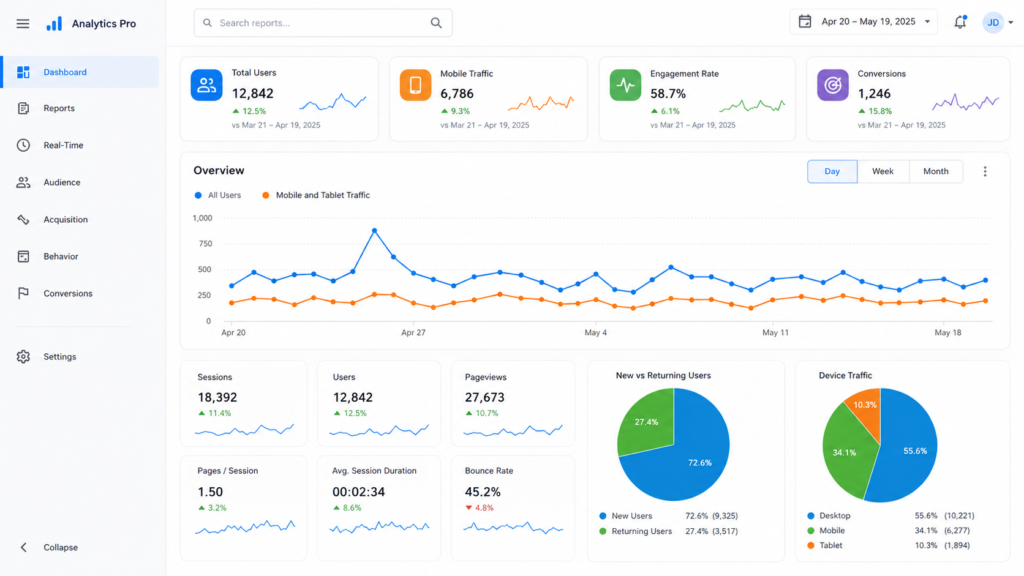Viewport: 1024px width, 576px height.
Task: Open Avg. Session Duration card
Action: coord(379,508)
